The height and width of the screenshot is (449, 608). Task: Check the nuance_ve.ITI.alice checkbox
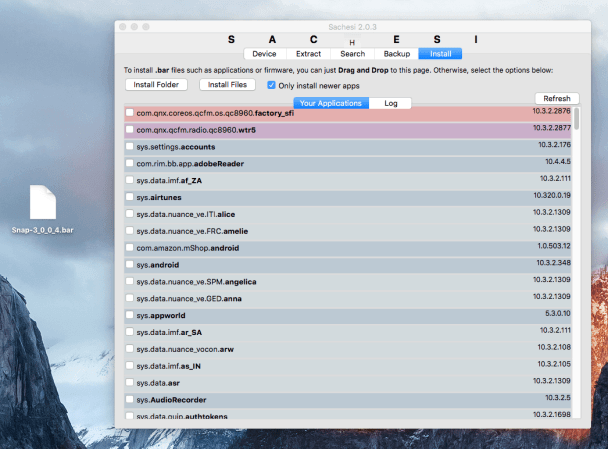coord(130,214)
